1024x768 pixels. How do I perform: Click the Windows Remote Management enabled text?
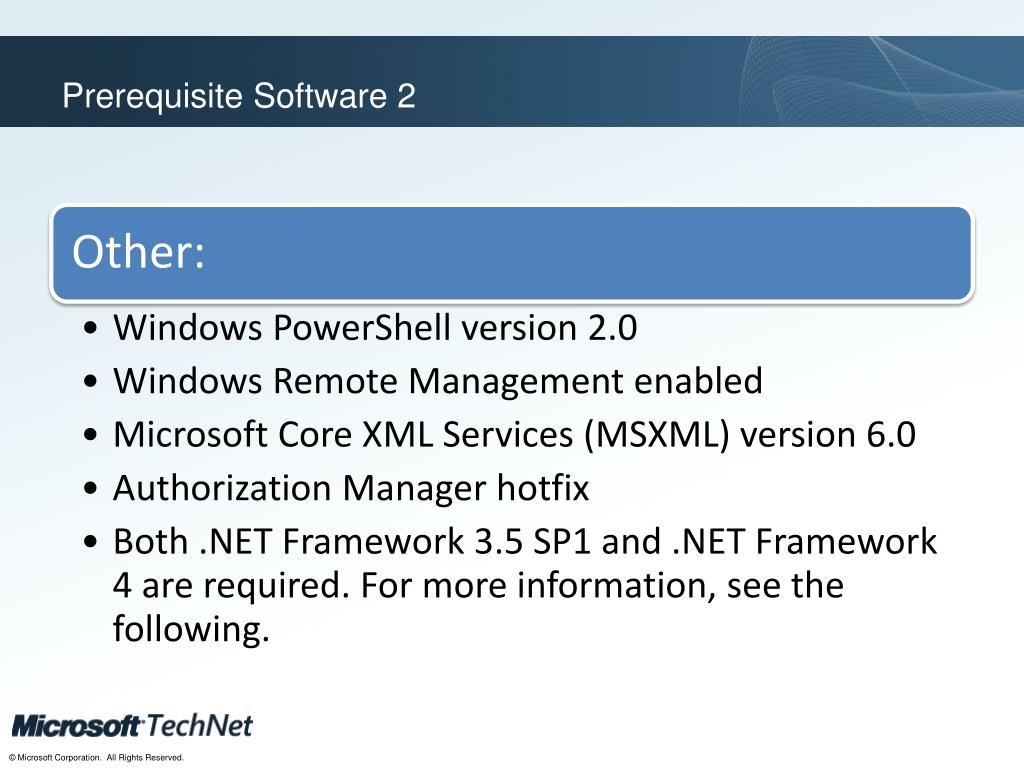[437, 381]
